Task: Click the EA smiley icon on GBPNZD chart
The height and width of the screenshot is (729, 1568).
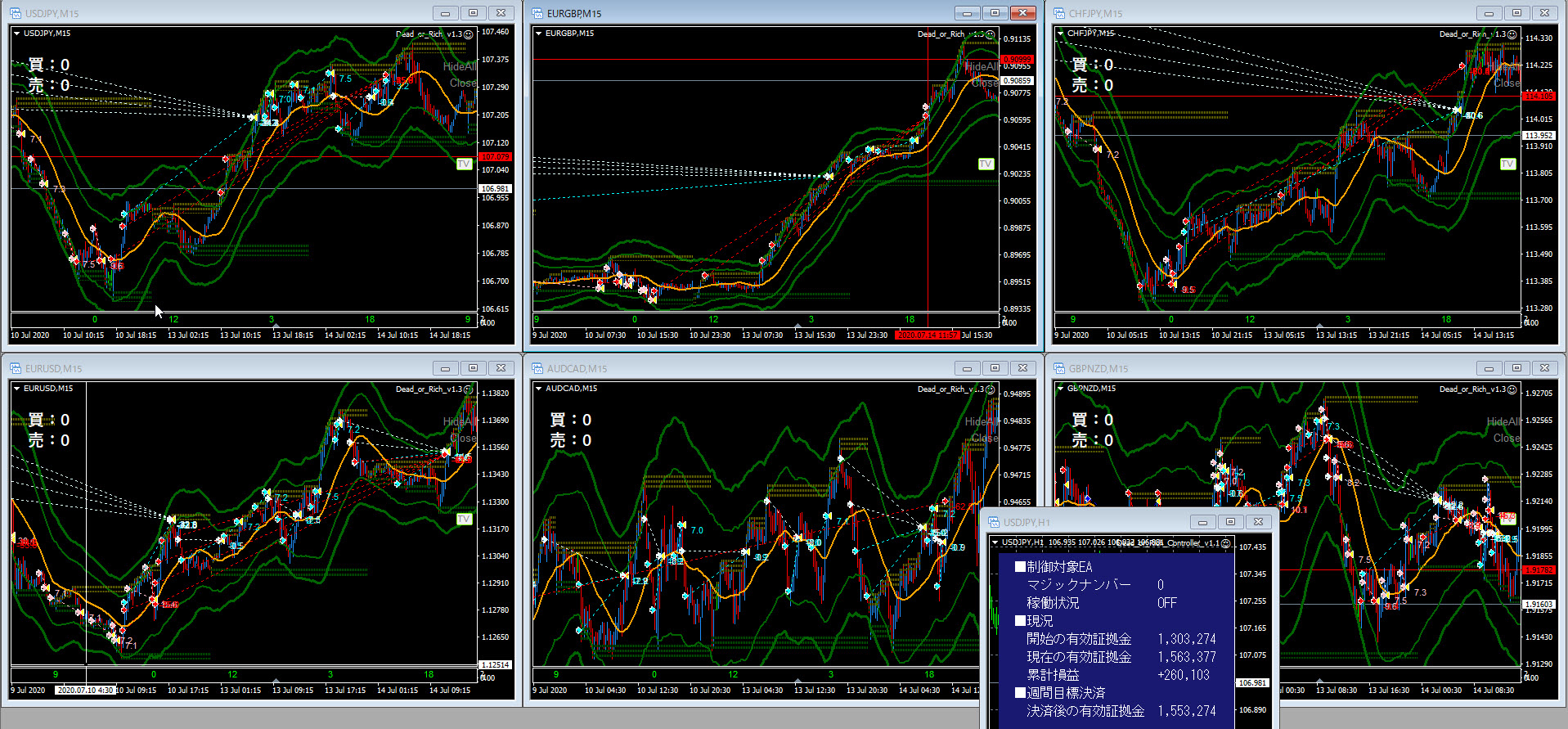Action: [1512, 389]
